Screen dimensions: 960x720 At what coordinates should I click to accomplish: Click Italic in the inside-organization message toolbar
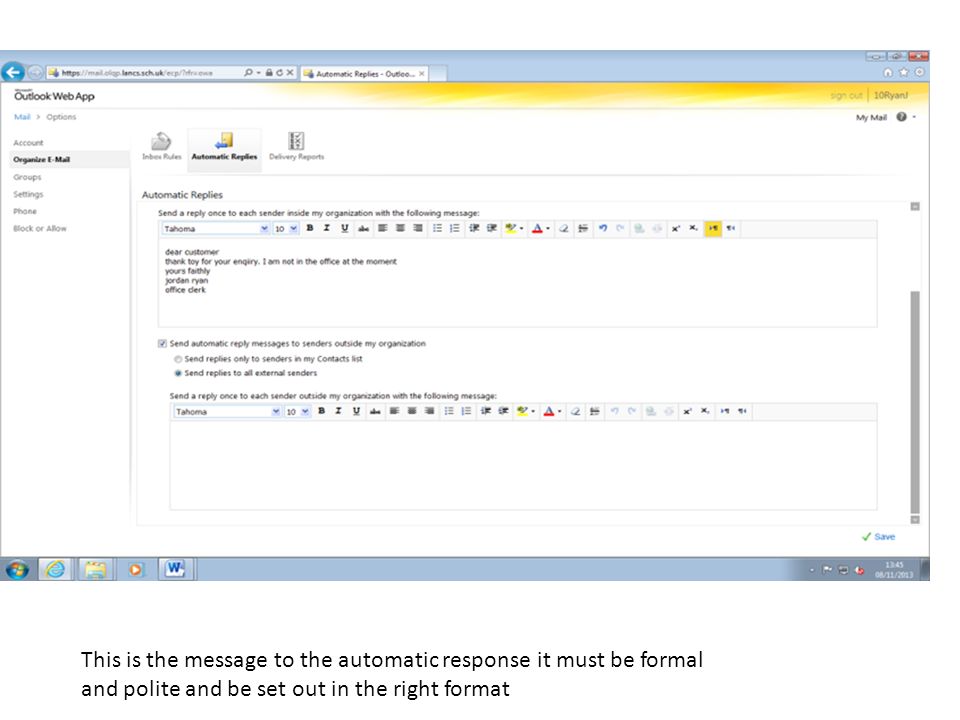[327, 228]
